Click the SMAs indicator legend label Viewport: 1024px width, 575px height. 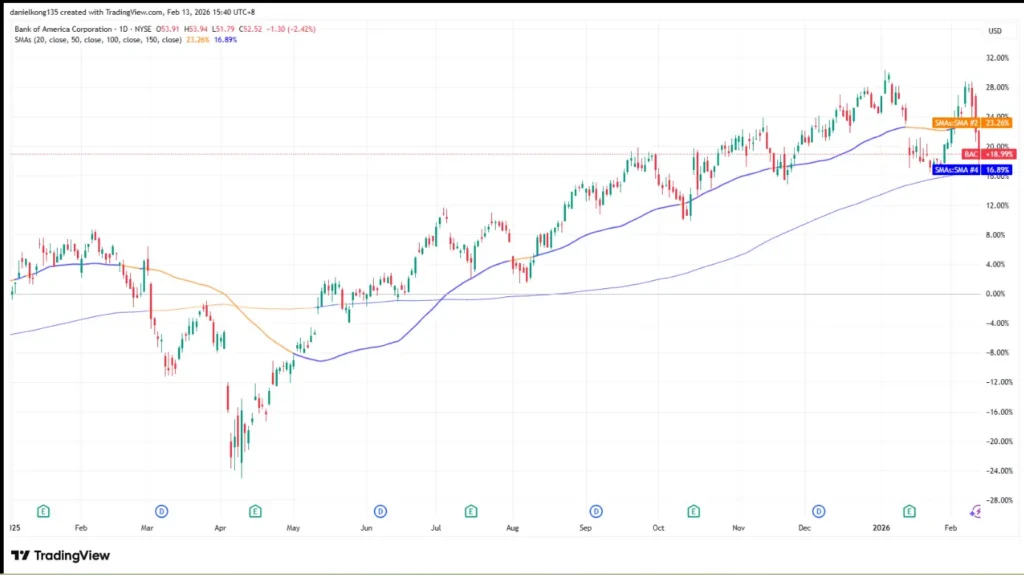pyautogui.click(x=98, y=40)
